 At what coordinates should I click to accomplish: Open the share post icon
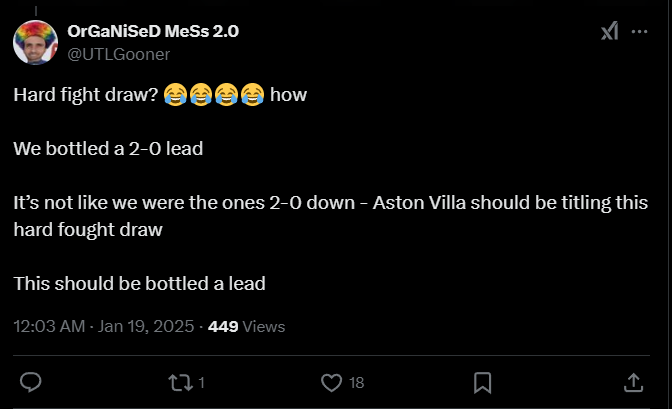633,382
